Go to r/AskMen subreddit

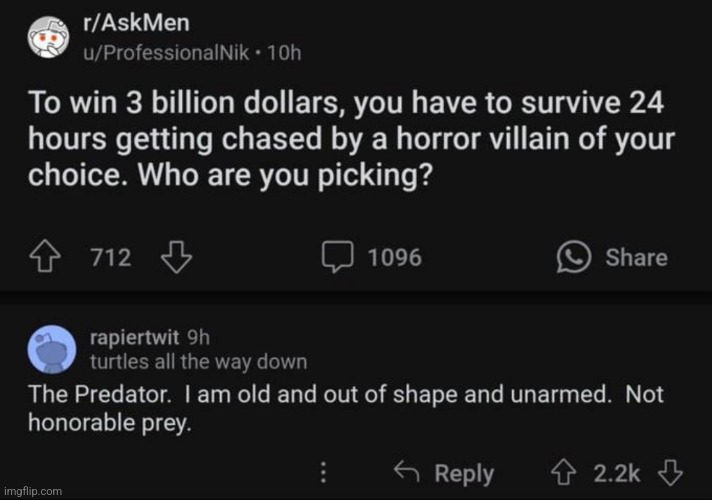coord(136,23)
